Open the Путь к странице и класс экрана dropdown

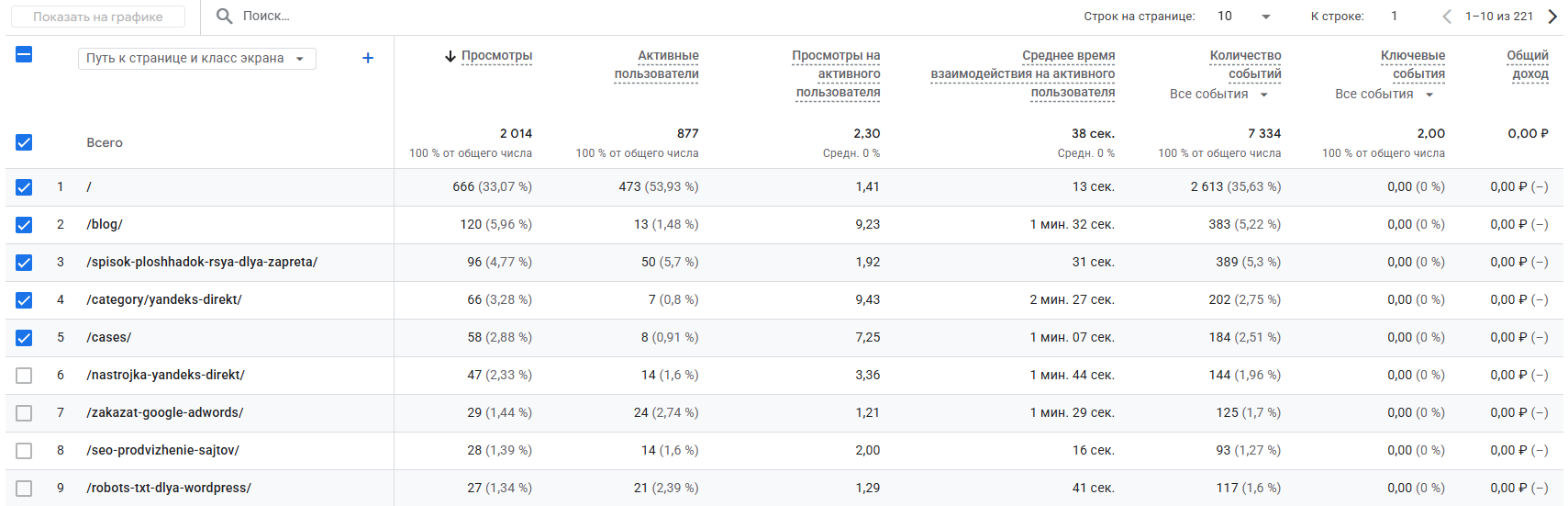point(197,59)
